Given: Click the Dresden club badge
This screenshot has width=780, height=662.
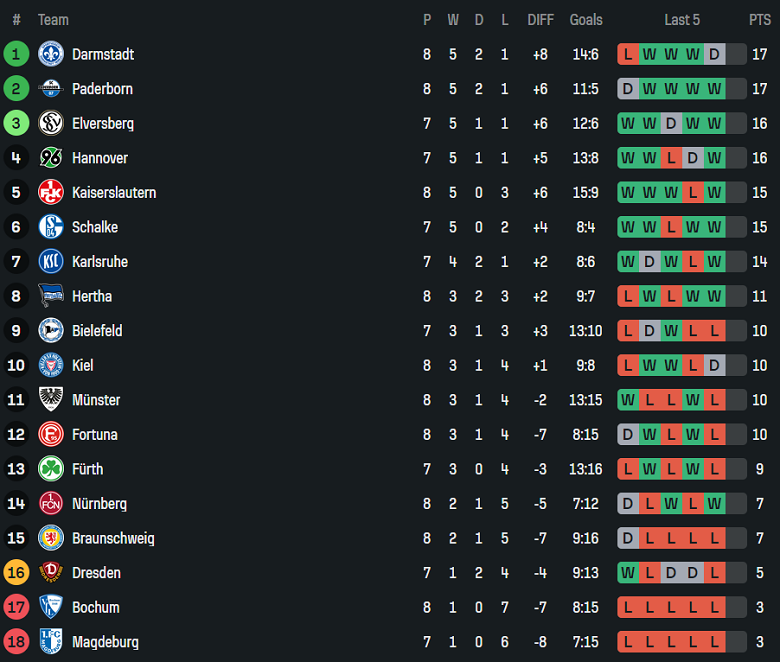Looking at the screenshot, I should (x=51, y=573).
